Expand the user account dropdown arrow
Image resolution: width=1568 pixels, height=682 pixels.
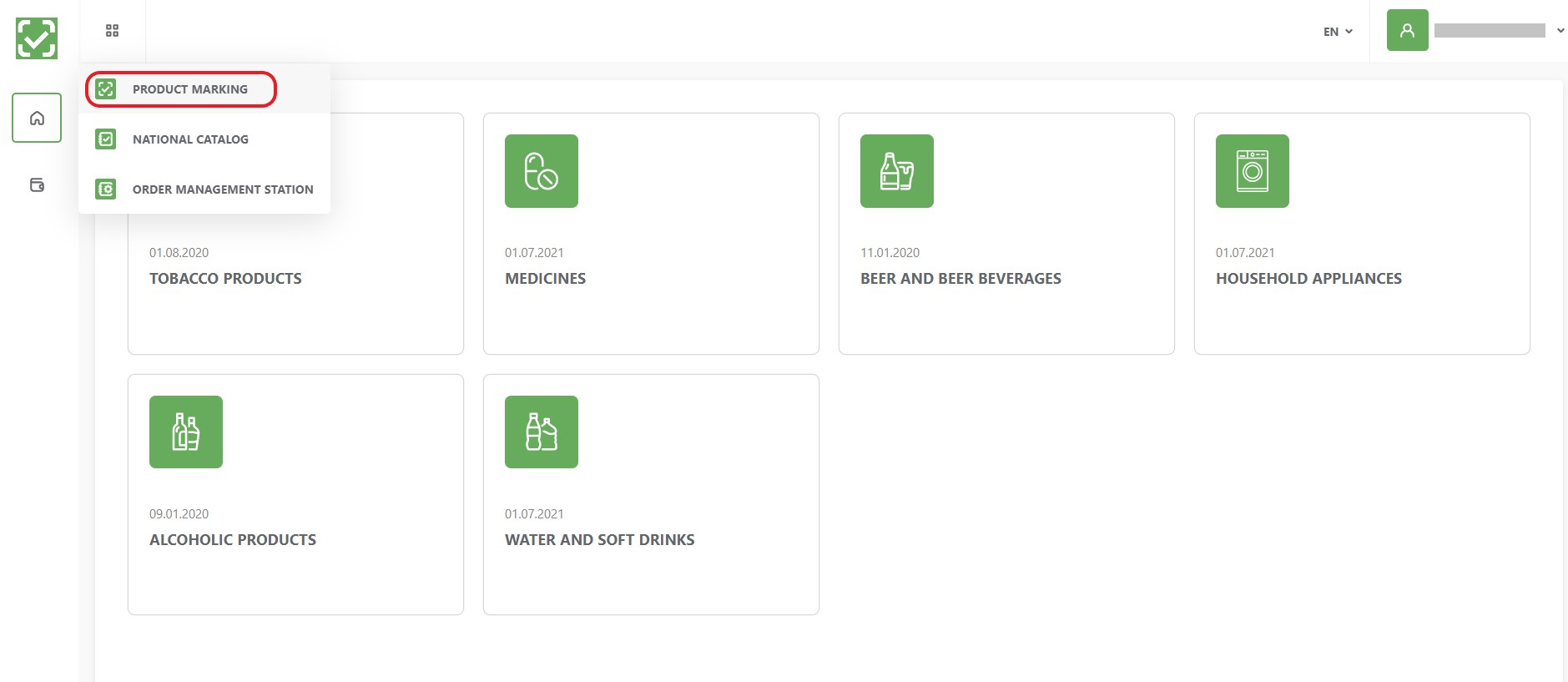[x=1560, y=30]
